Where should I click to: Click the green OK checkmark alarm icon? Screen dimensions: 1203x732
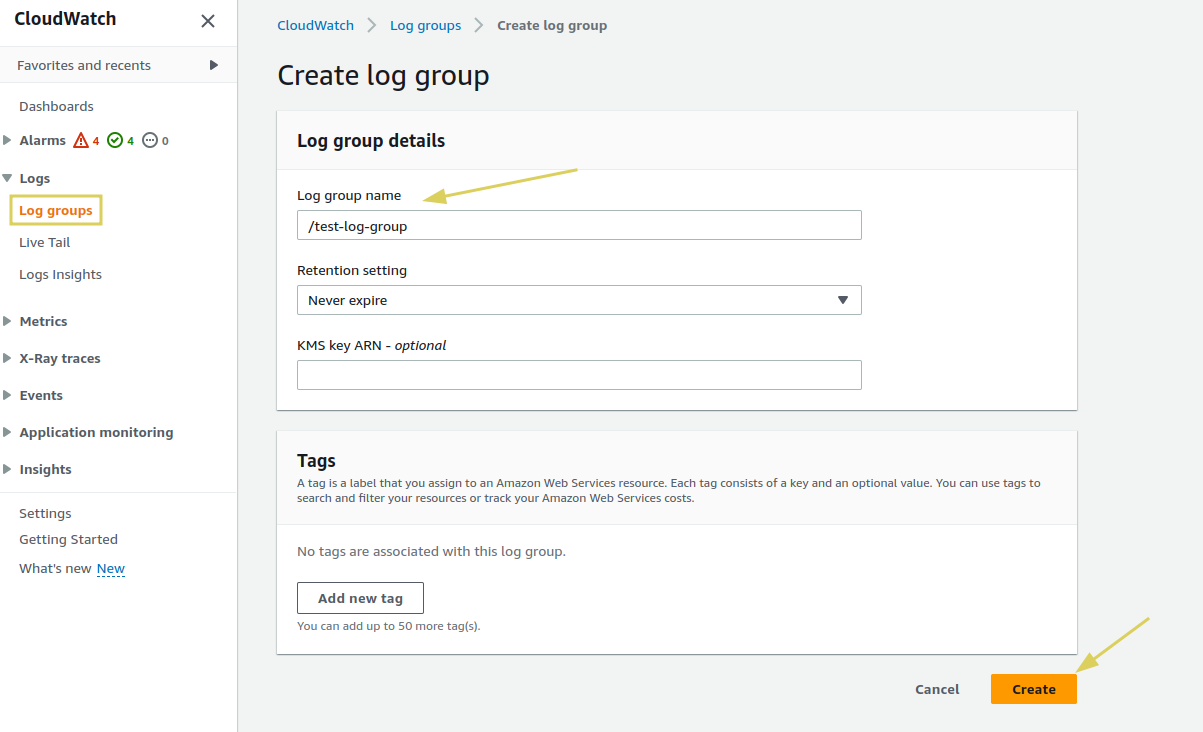115,141
